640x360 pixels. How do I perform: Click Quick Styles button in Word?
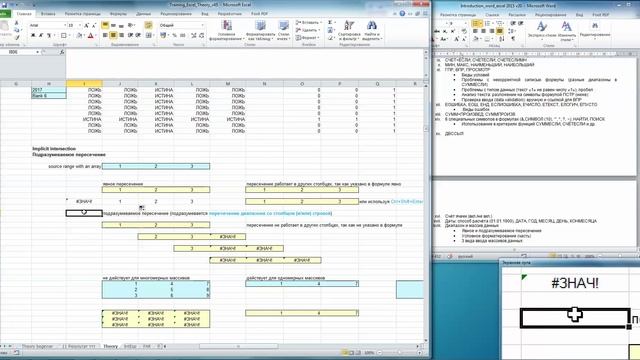click(542, 31)
